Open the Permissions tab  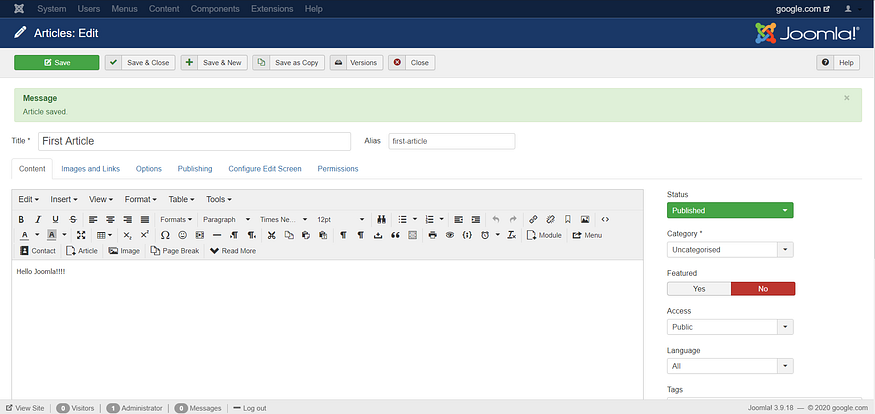pyautogui.click(x=338, y=169)
